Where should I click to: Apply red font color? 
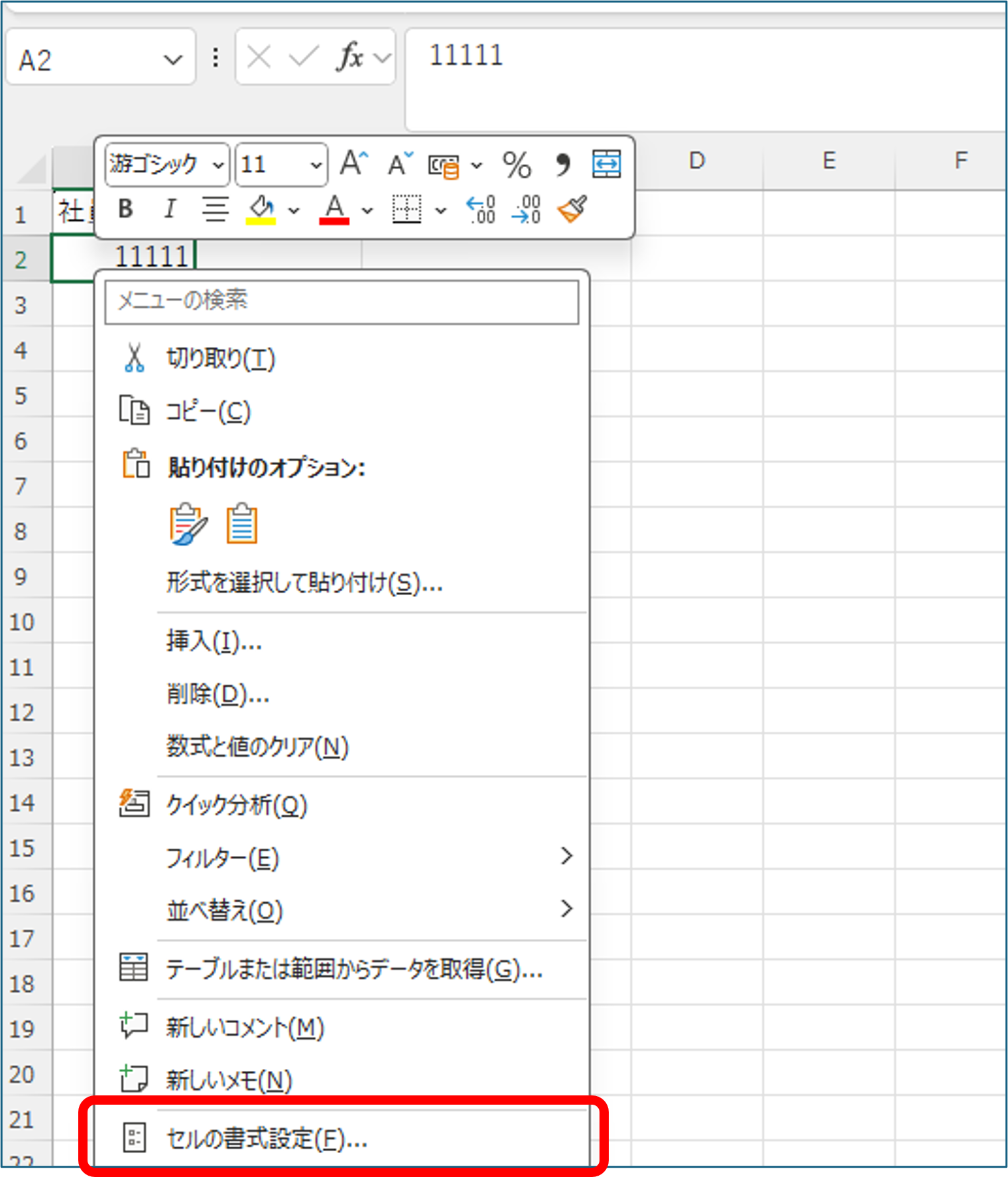coord(334,210)
